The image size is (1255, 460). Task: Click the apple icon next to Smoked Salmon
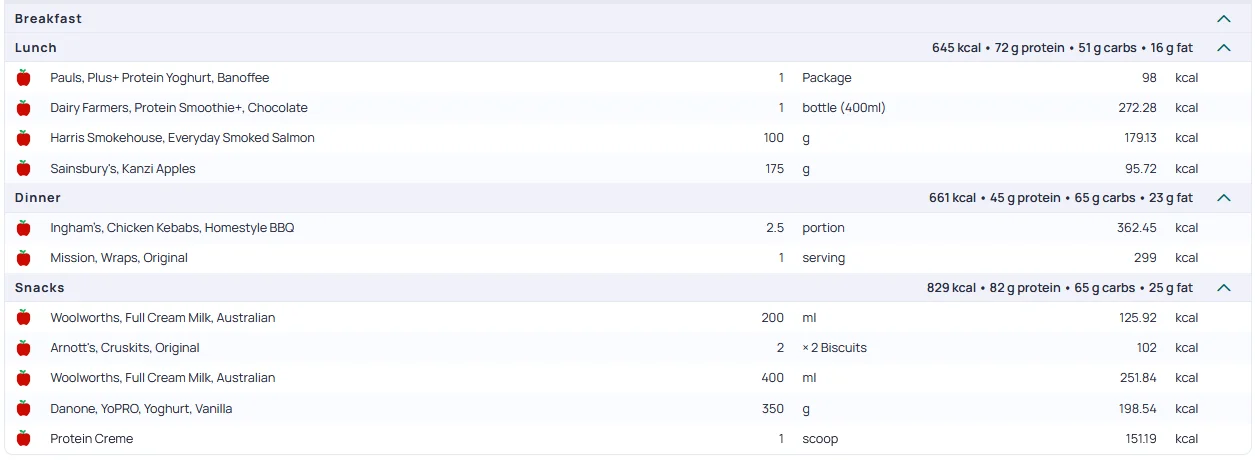click(24, 138)
